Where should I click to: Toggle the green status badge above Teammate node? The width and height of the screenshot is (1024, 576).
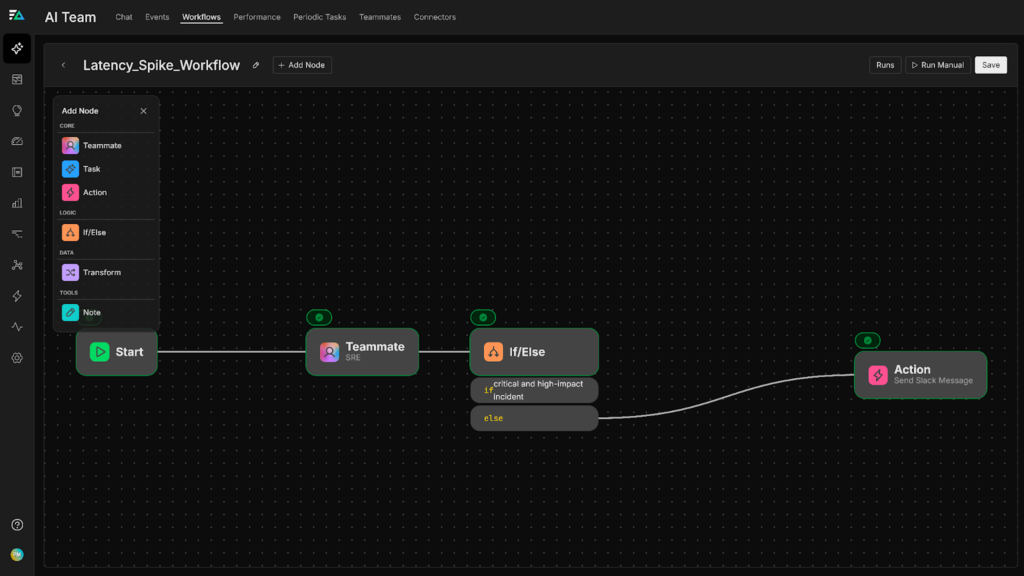[x=319, y=318]
